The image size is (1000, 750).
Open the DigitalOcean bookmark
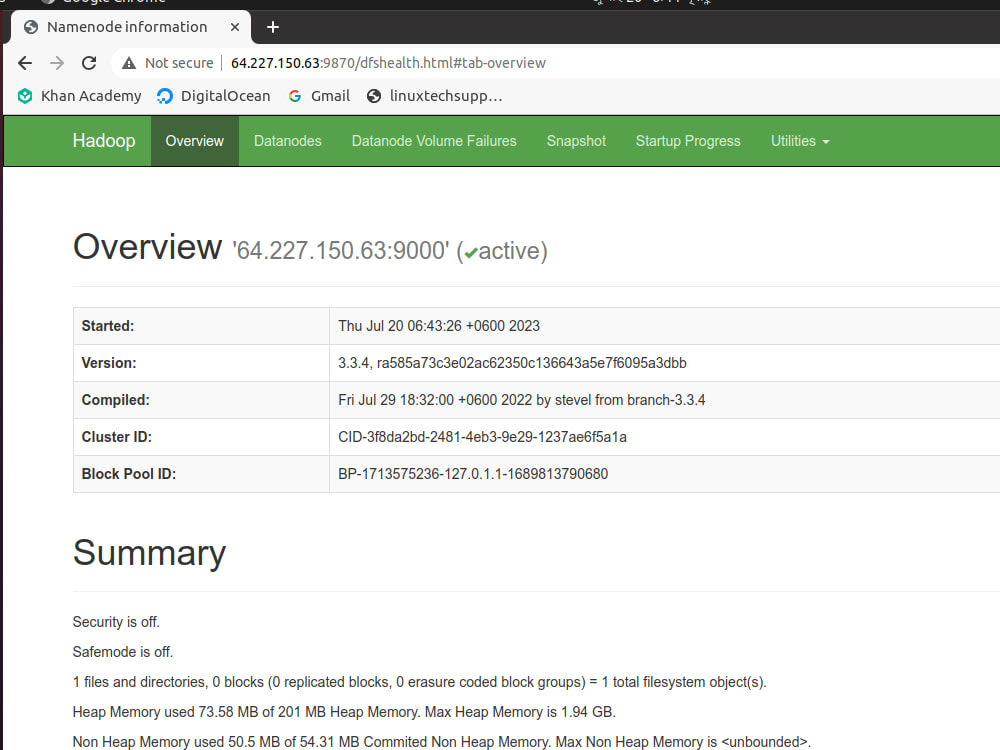tap(214, 96)
